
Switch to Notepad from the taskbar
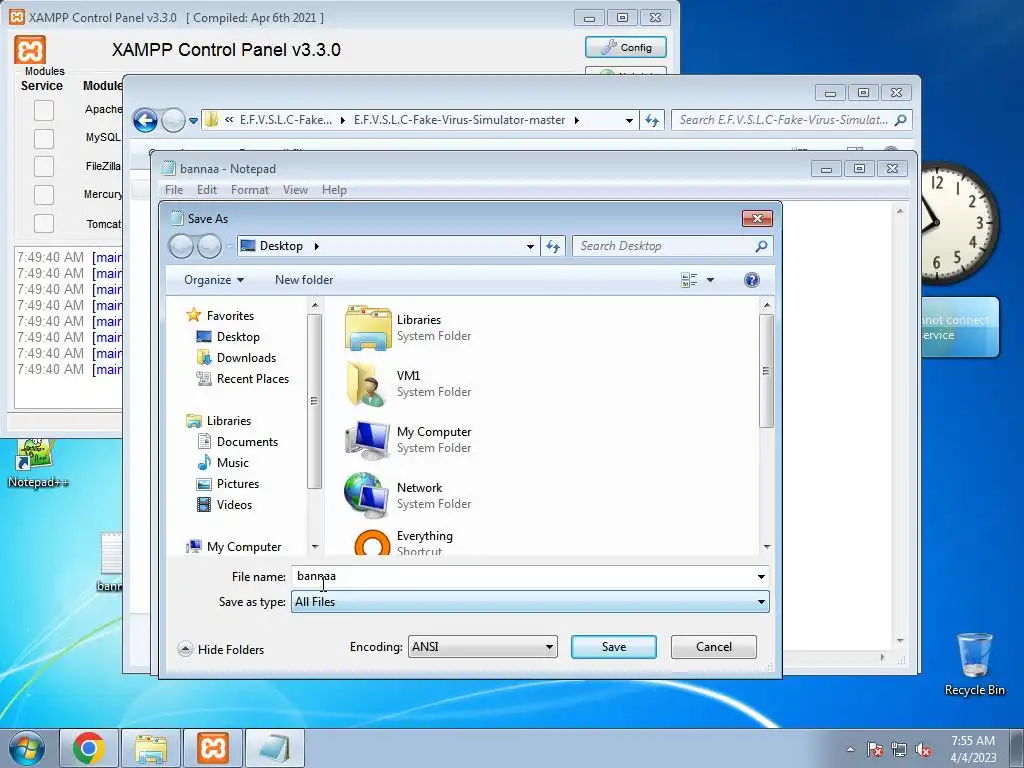(x=274, y=748)
